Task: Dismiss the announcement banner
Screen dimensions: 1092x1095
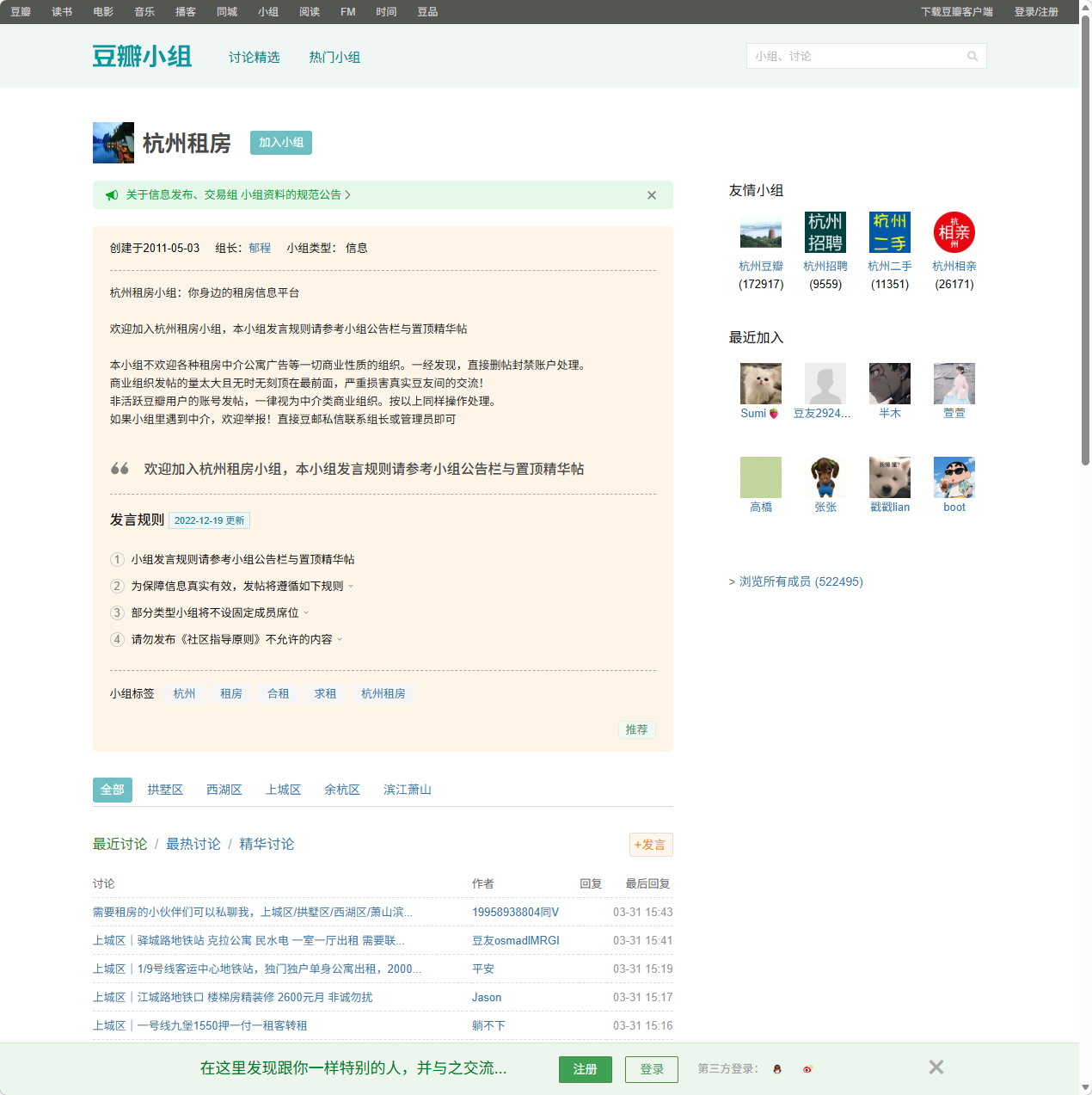Action: click(x=651, y=195)
